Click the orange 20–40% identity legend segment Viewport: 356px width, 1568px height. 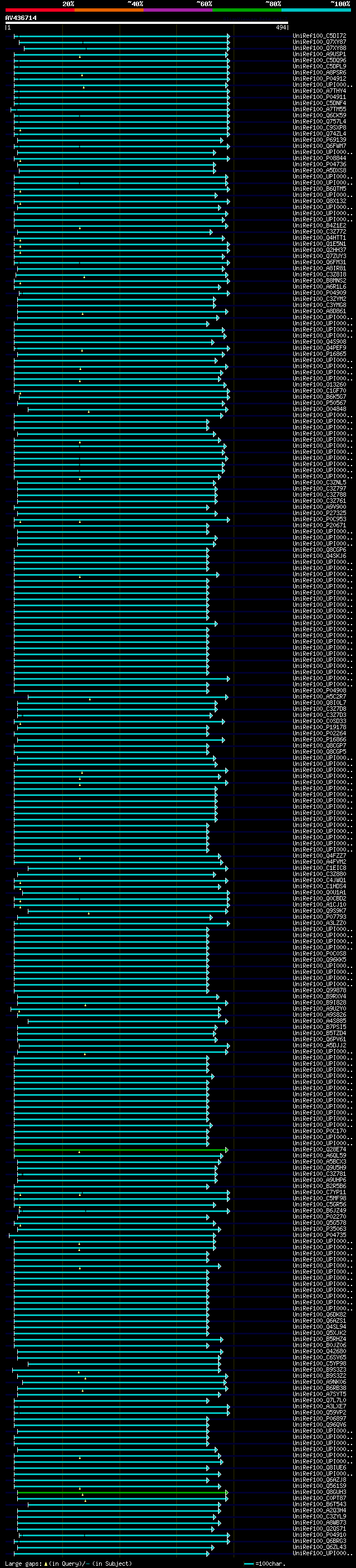coord(109,10)
